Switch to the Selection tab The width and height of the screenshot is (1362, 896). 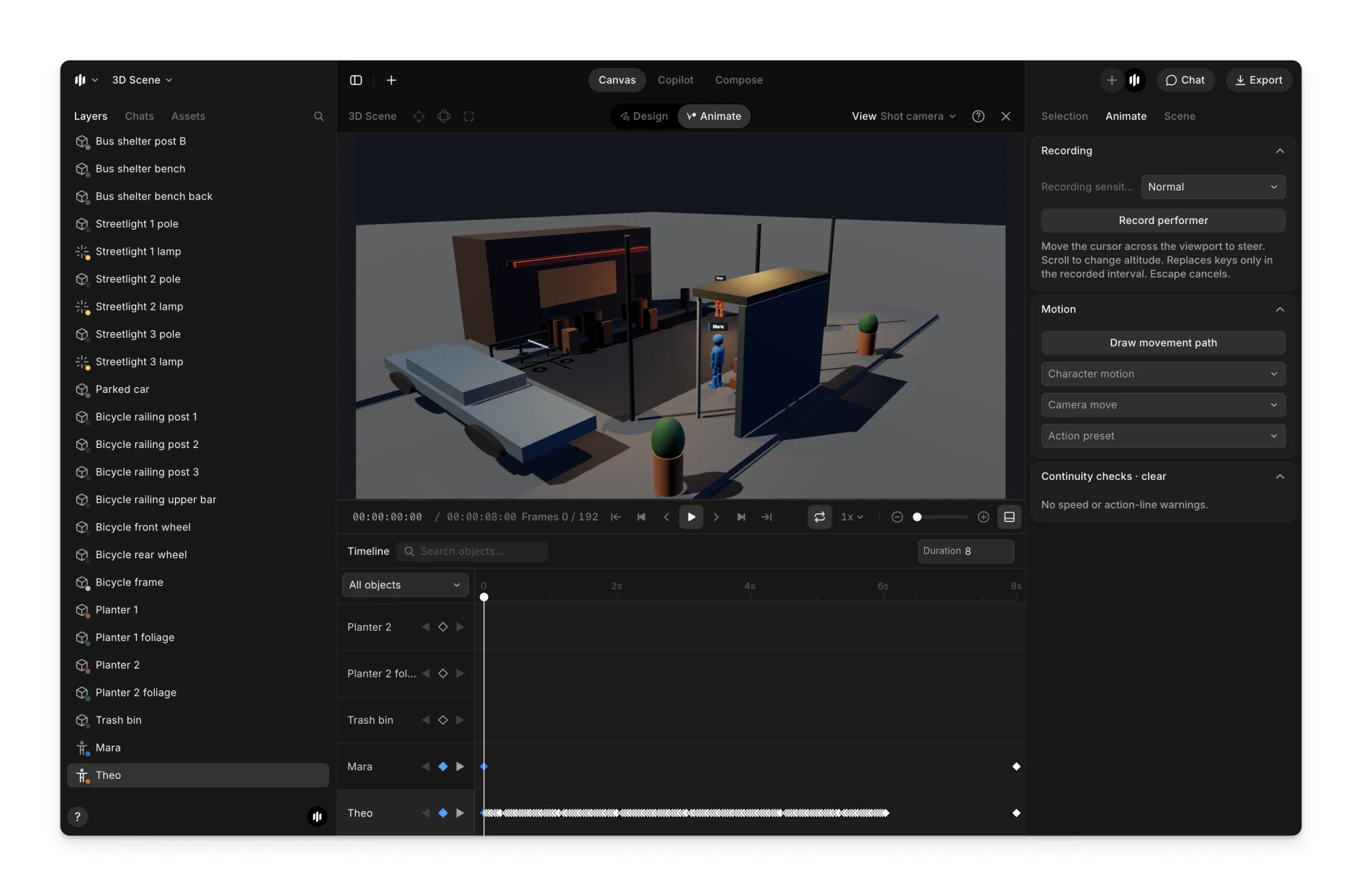[1064, 116]
